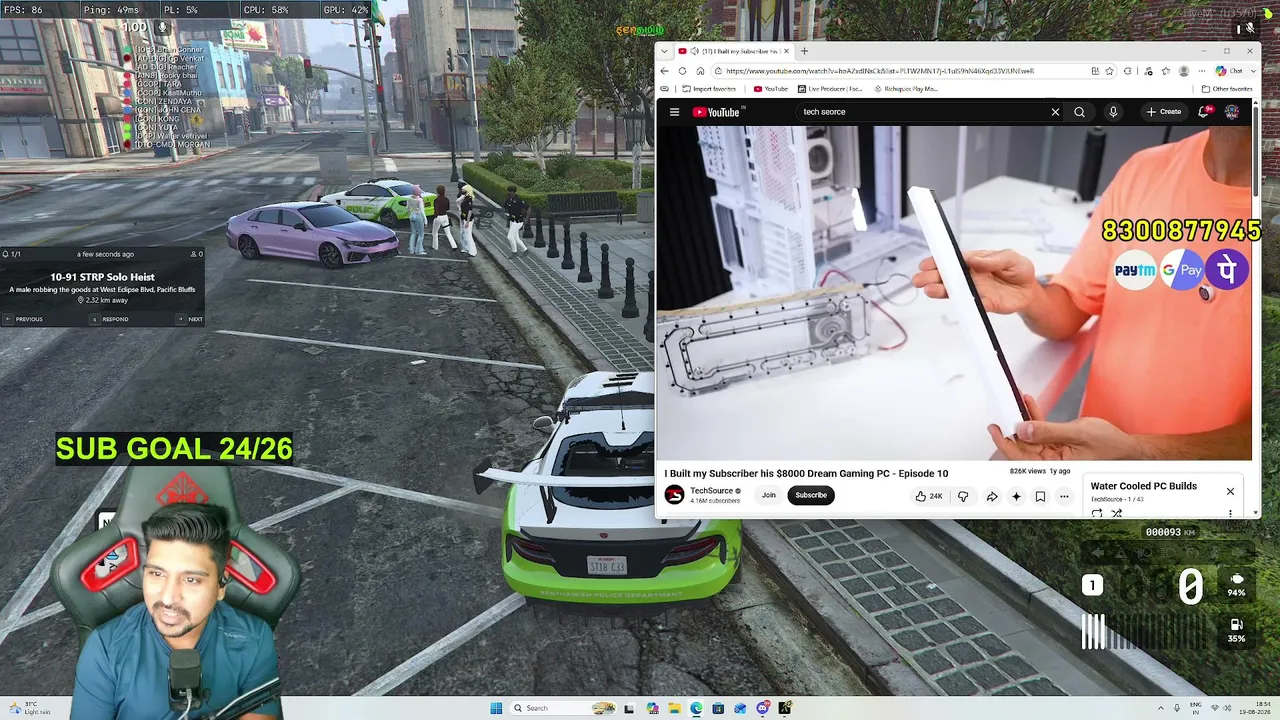Click the Create button on YouTube
Screen dimensions: 1280x720
point(1165,112)
